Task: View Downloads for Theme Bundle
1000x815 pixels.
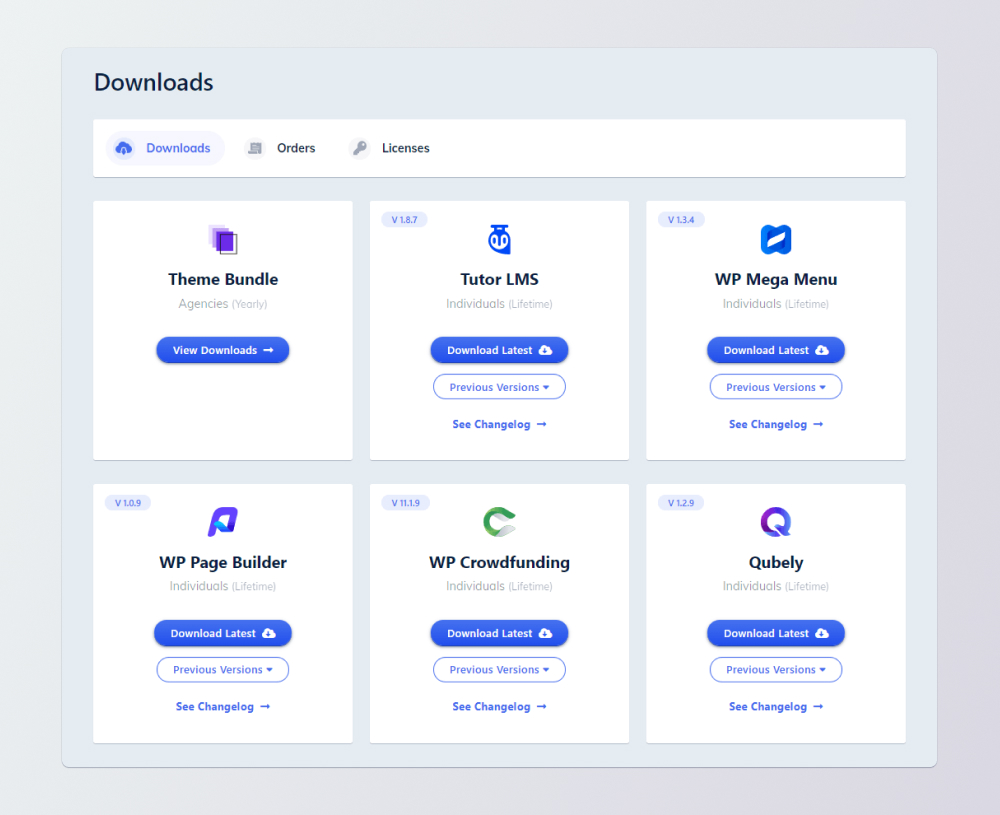Action: (223, 350)
